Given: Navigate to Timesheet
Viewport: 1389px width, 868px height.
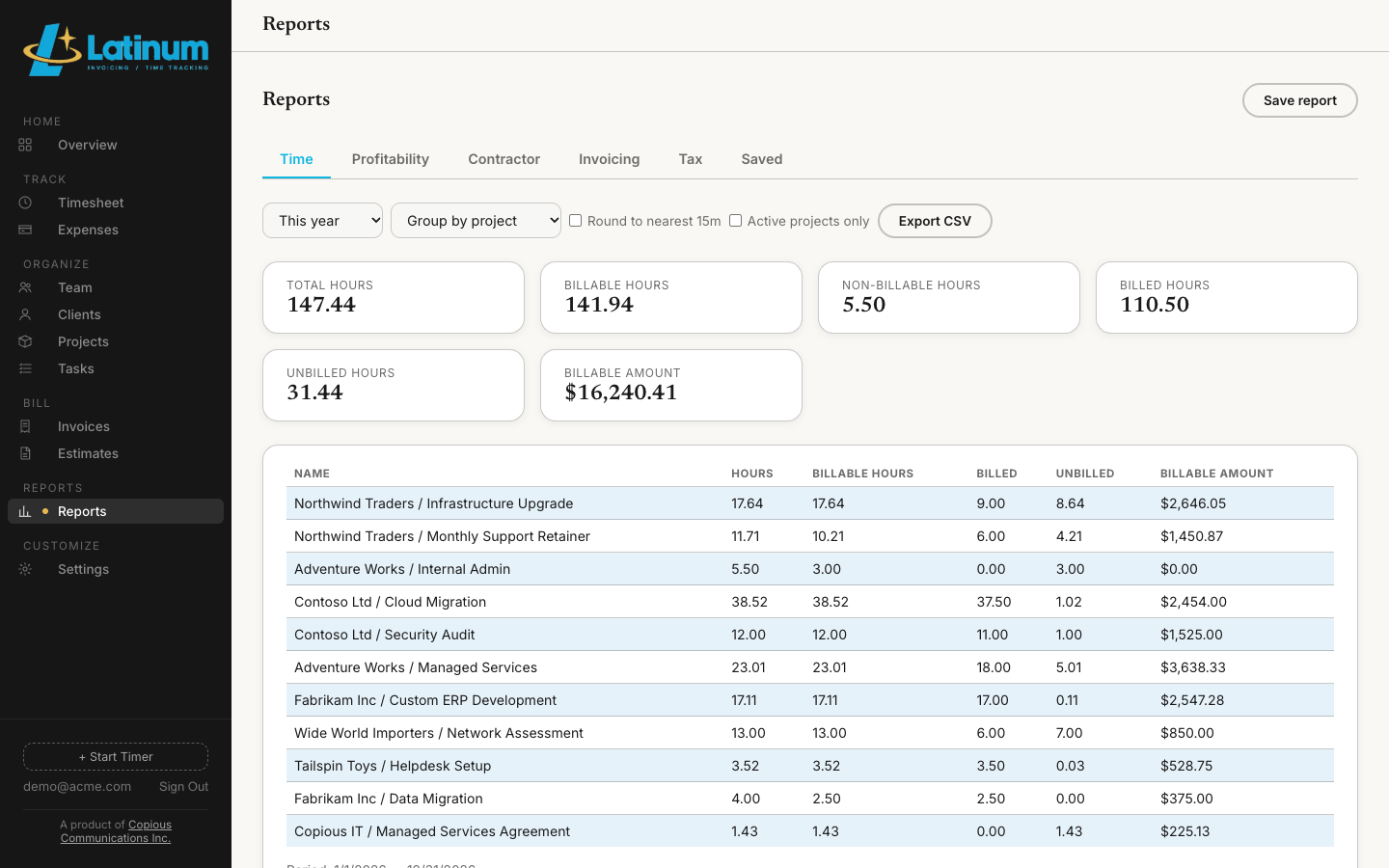Looking at the screenshot, I should point(116,203).
